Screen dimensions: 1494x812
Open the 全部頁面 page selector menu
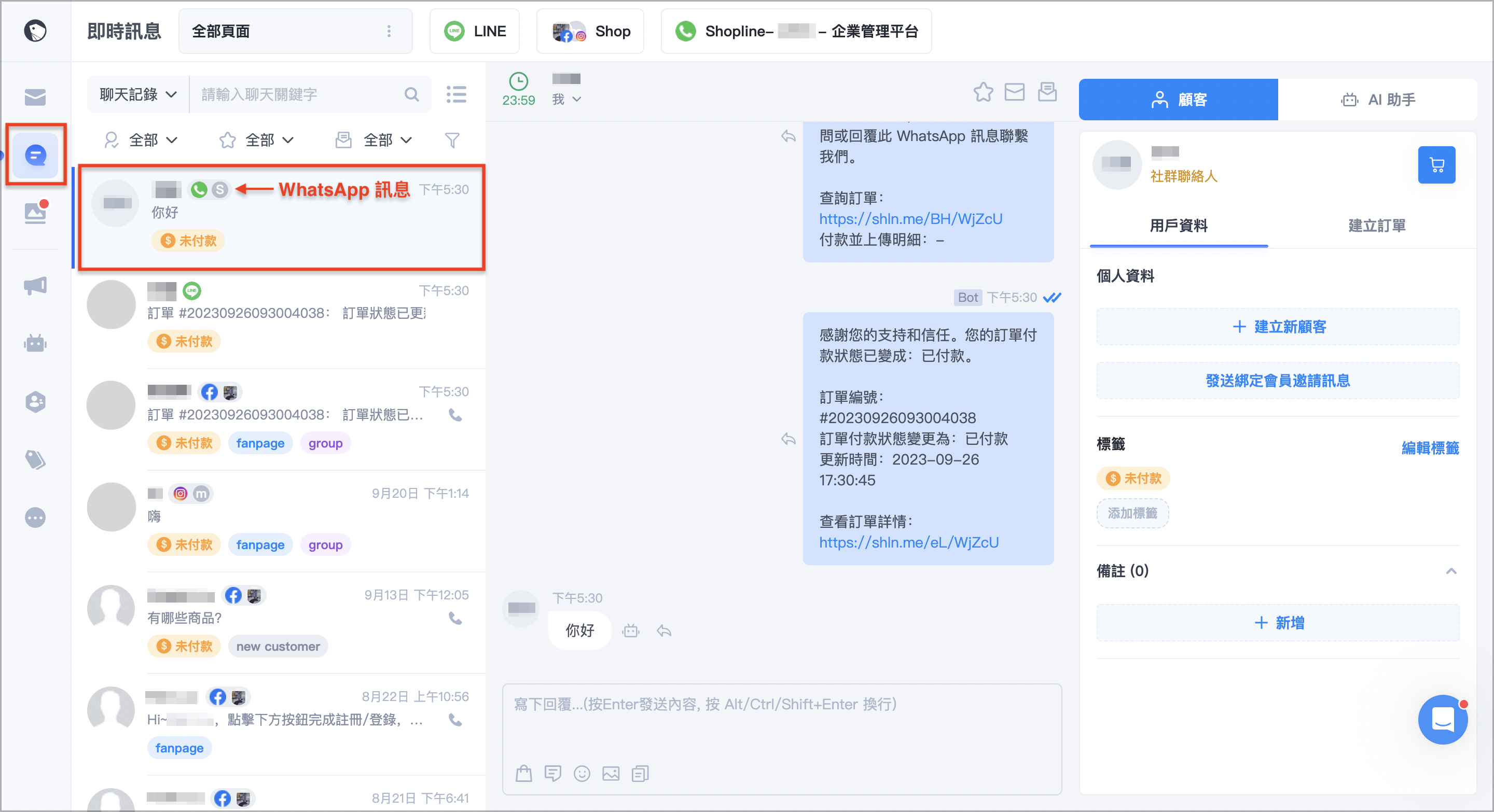389,31
